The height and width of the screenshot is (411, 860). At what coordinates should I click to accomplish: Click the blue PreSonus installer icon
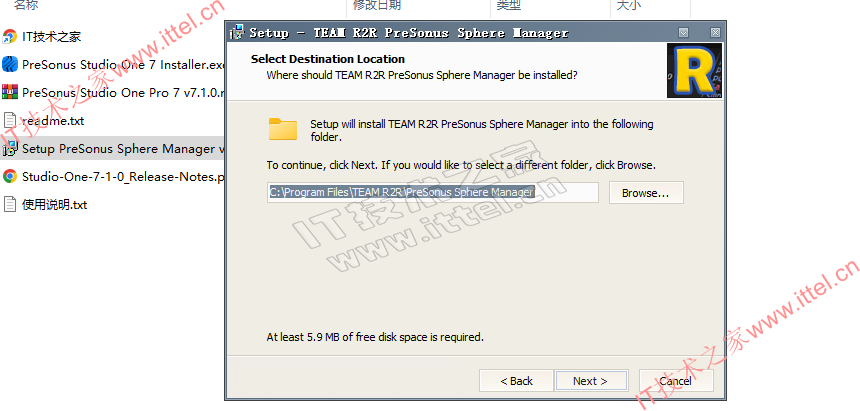click(x=10, y=65)
